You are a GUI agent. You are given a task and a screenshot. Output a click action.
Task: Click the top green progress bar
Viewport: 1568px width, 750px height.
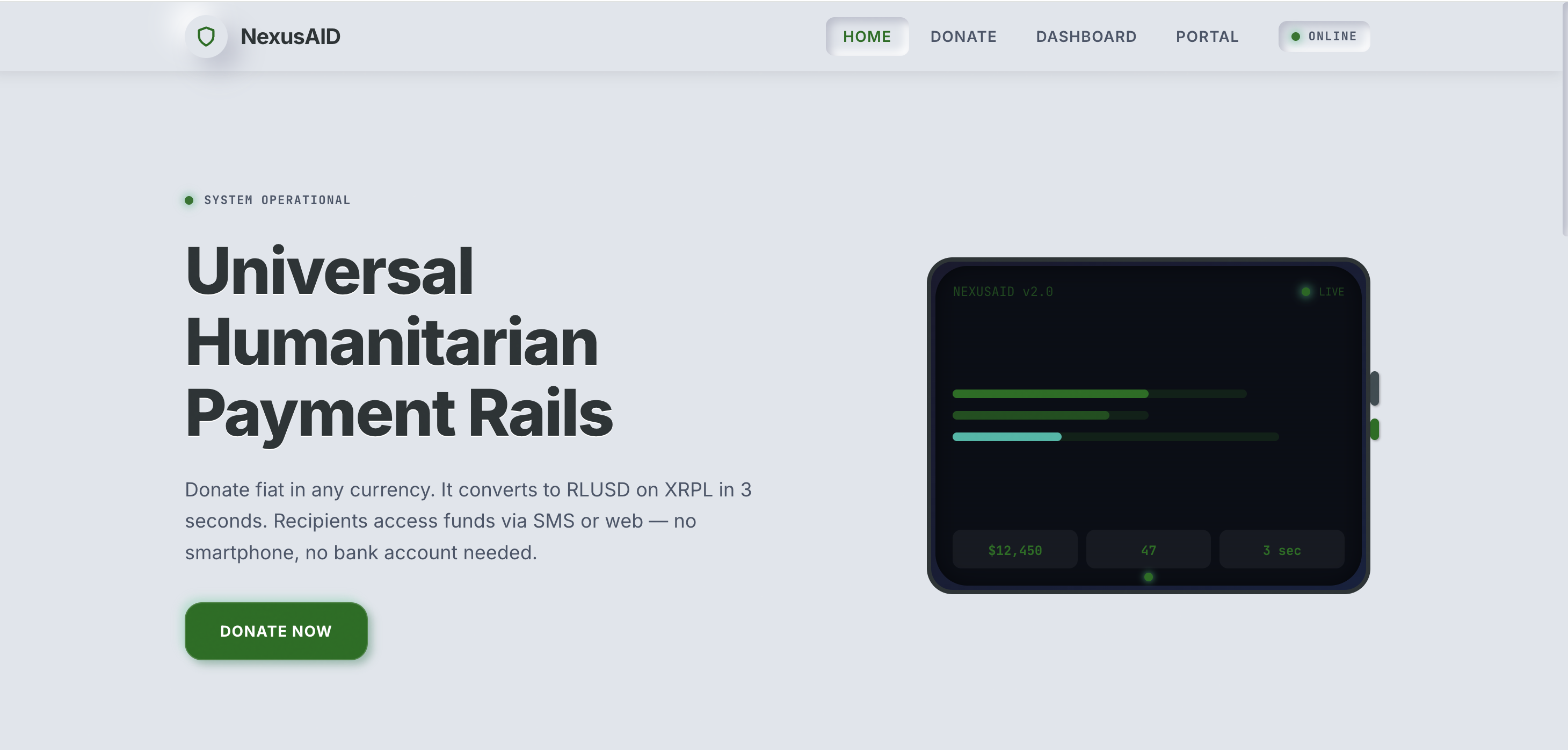coord(1050,394)
